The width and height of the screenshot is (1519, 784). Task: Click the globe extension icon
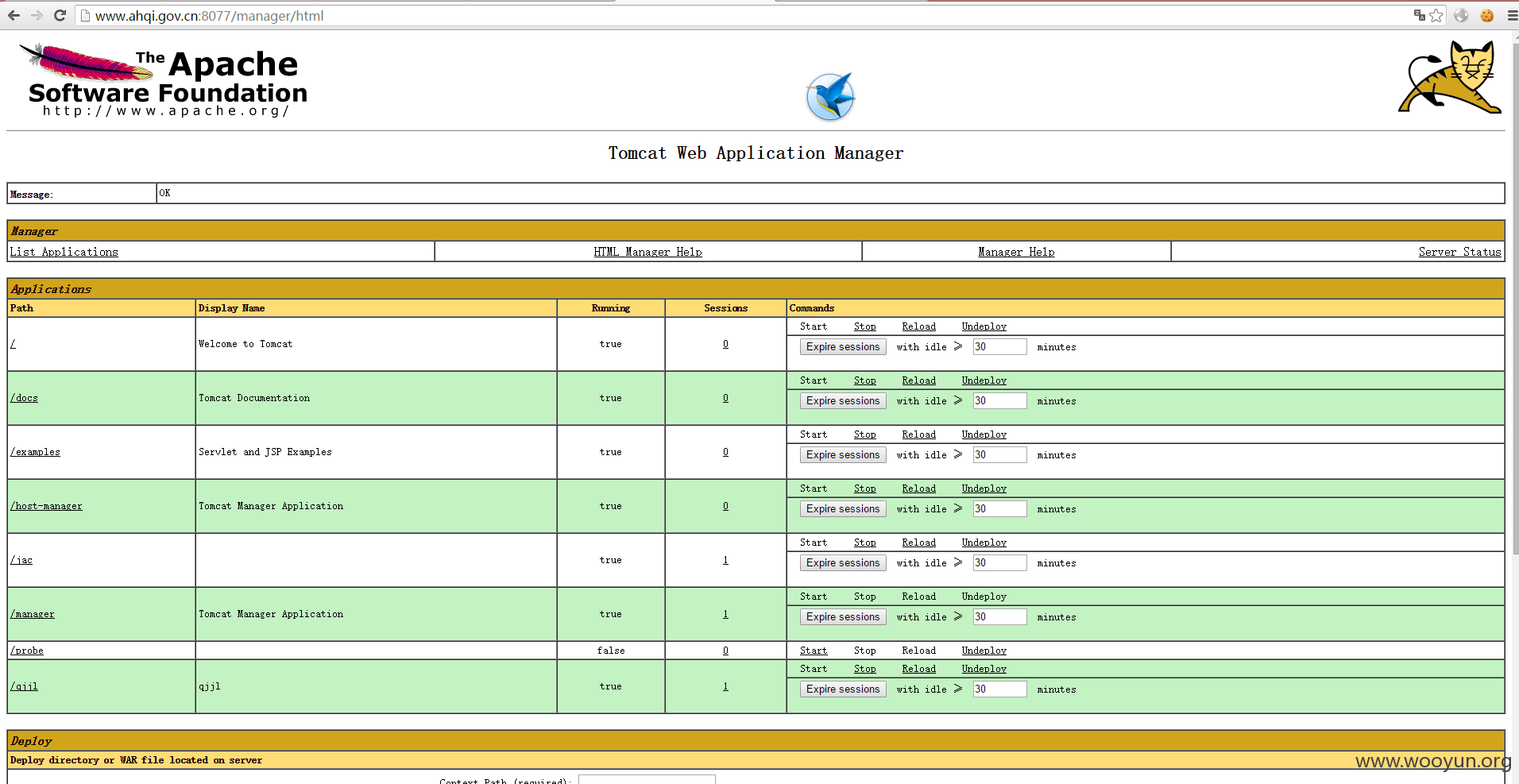click(1461, 15)
